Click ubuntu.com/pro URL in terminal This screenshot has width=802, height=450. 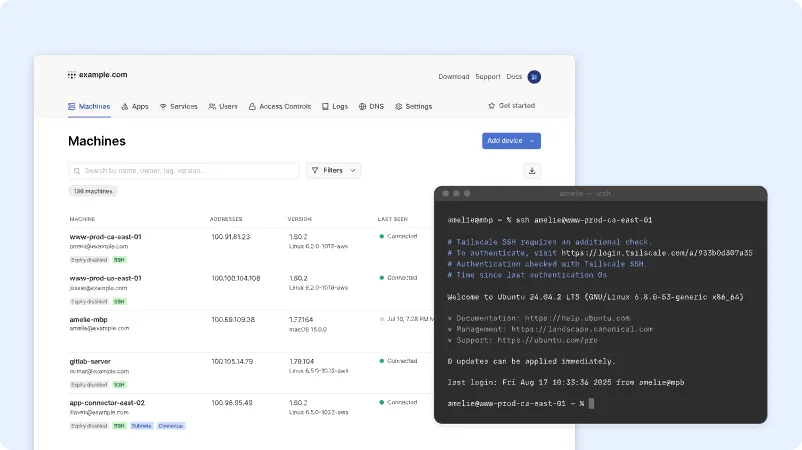[547, 341]
